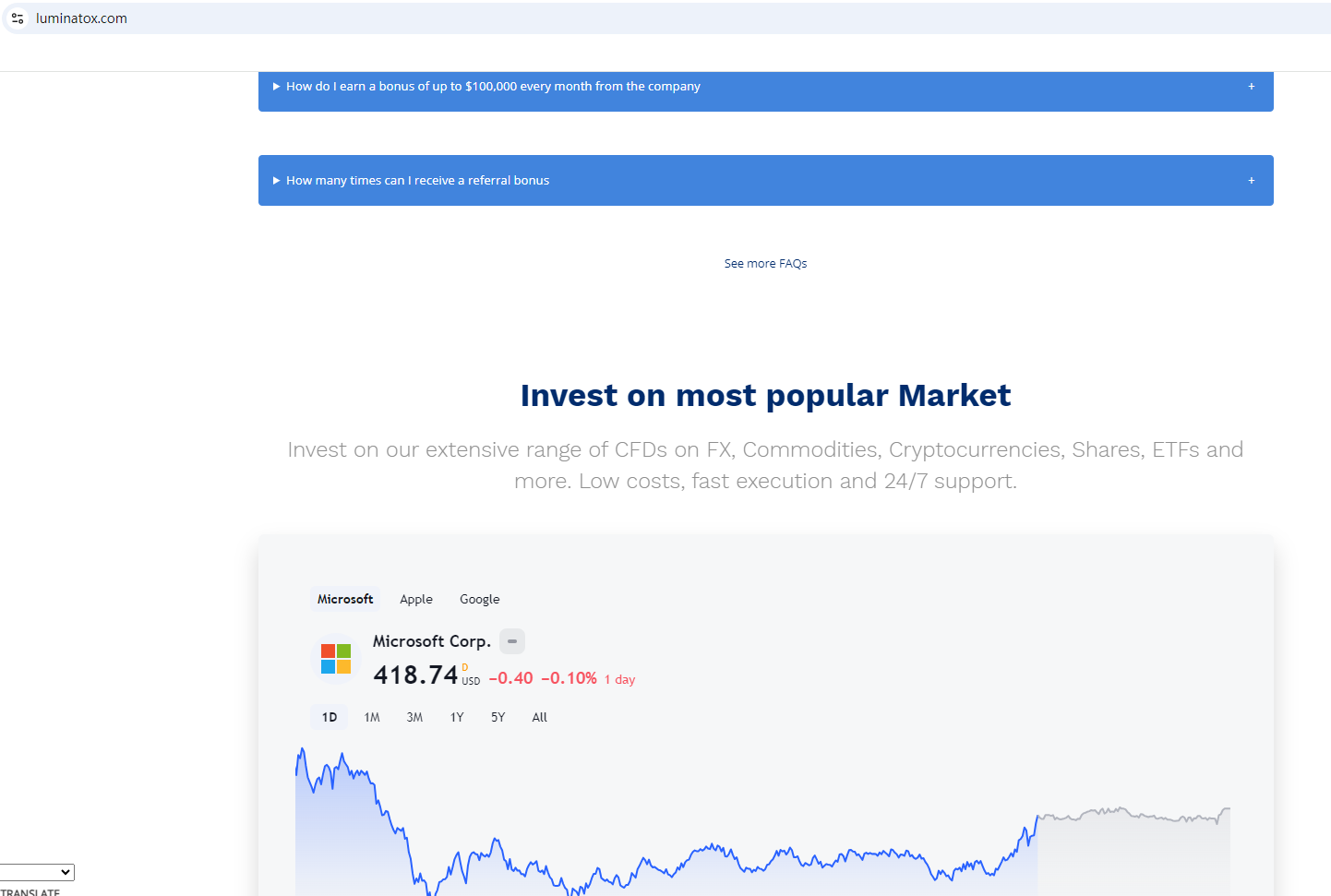This screenshot has width=1331, height=896.
Task: Open the "See more FAQs" link
Action: [765, 264]
